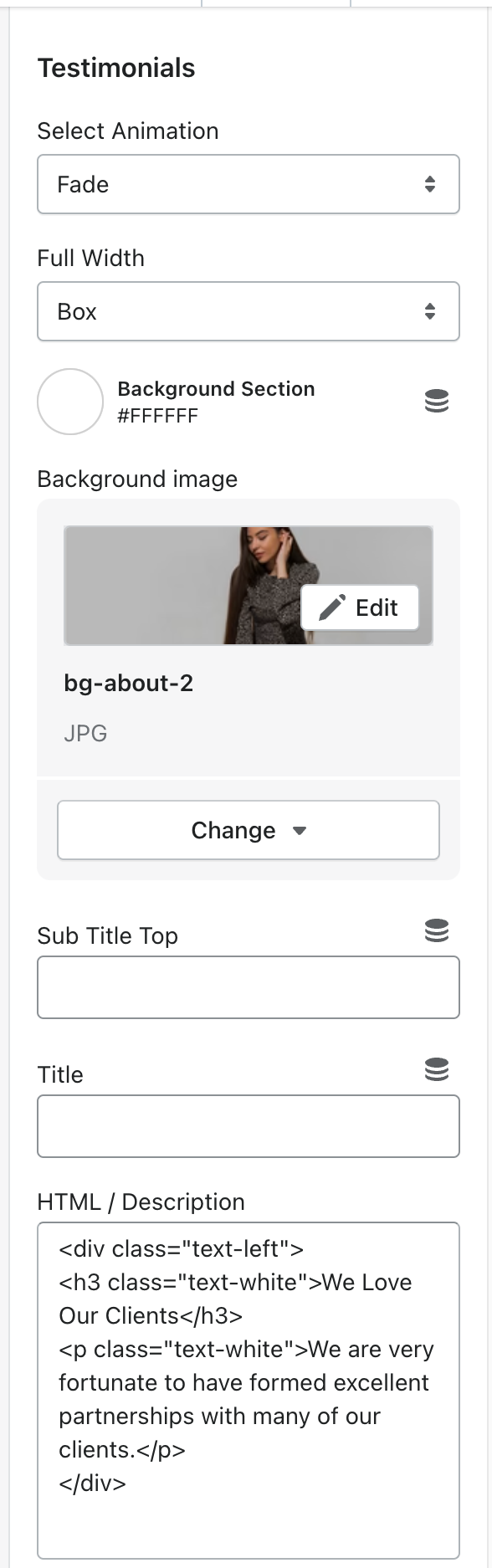Click the Change button text

point(233,830)
